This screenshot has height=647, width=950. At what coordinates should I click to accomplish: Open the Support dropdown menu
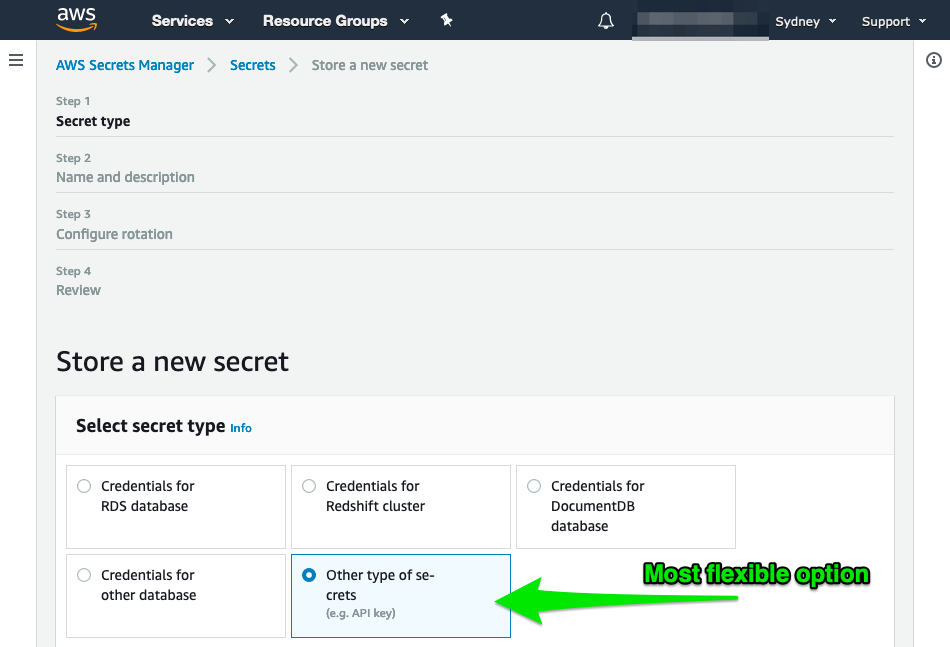click(894, 21)
